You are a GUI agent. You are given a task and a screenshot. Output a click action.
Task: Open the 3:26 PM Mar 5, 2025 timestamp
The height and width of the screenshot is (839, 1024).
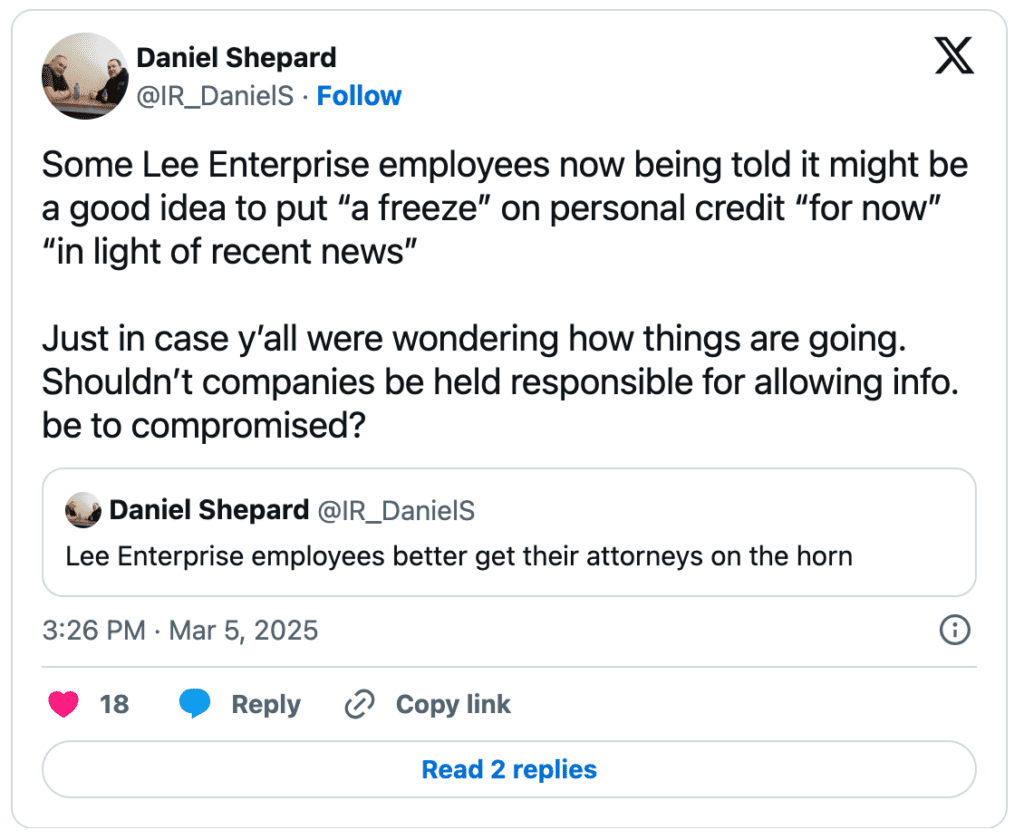pos(180,630)
